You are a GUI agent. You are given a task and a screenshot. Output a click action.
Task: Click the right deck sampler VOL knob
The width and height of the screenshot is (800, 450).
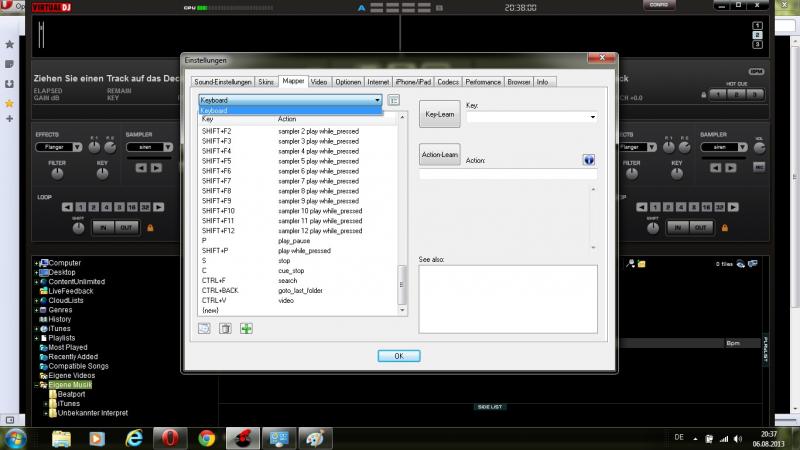click(759, 147)
